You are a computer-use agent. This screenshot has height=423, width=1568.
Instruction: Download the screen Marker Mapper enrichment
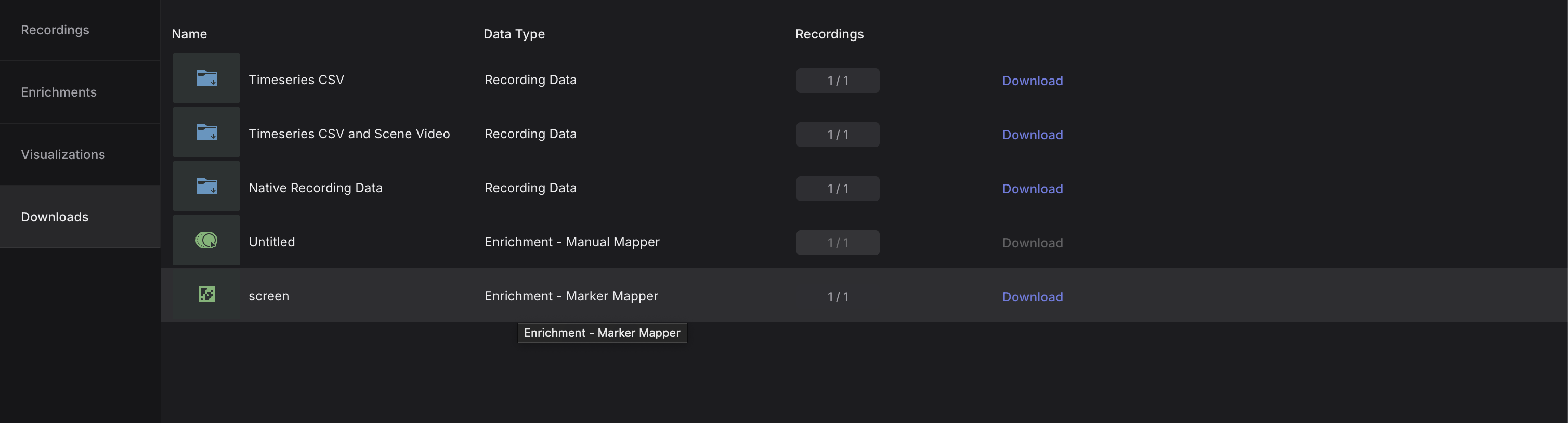click(x=1033, y=297)
